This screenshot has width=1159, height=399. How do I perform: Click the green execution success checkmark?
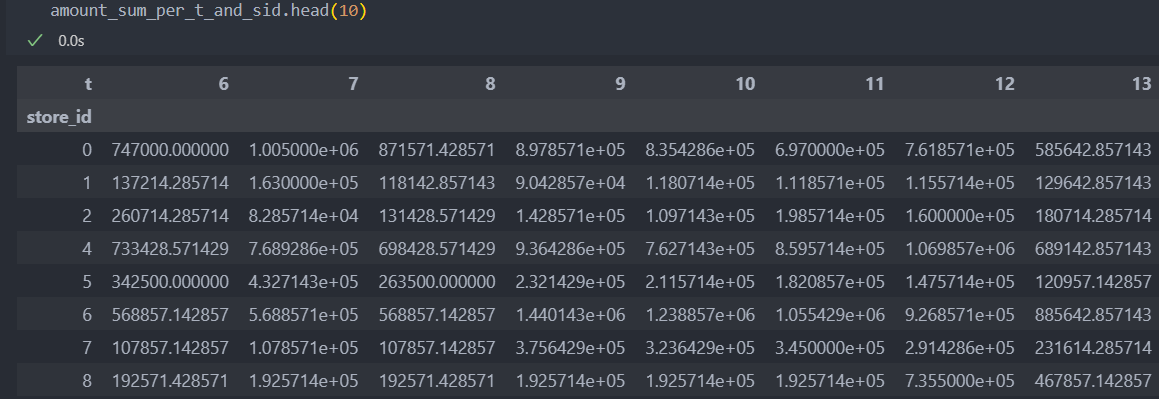tap(34, 41)
